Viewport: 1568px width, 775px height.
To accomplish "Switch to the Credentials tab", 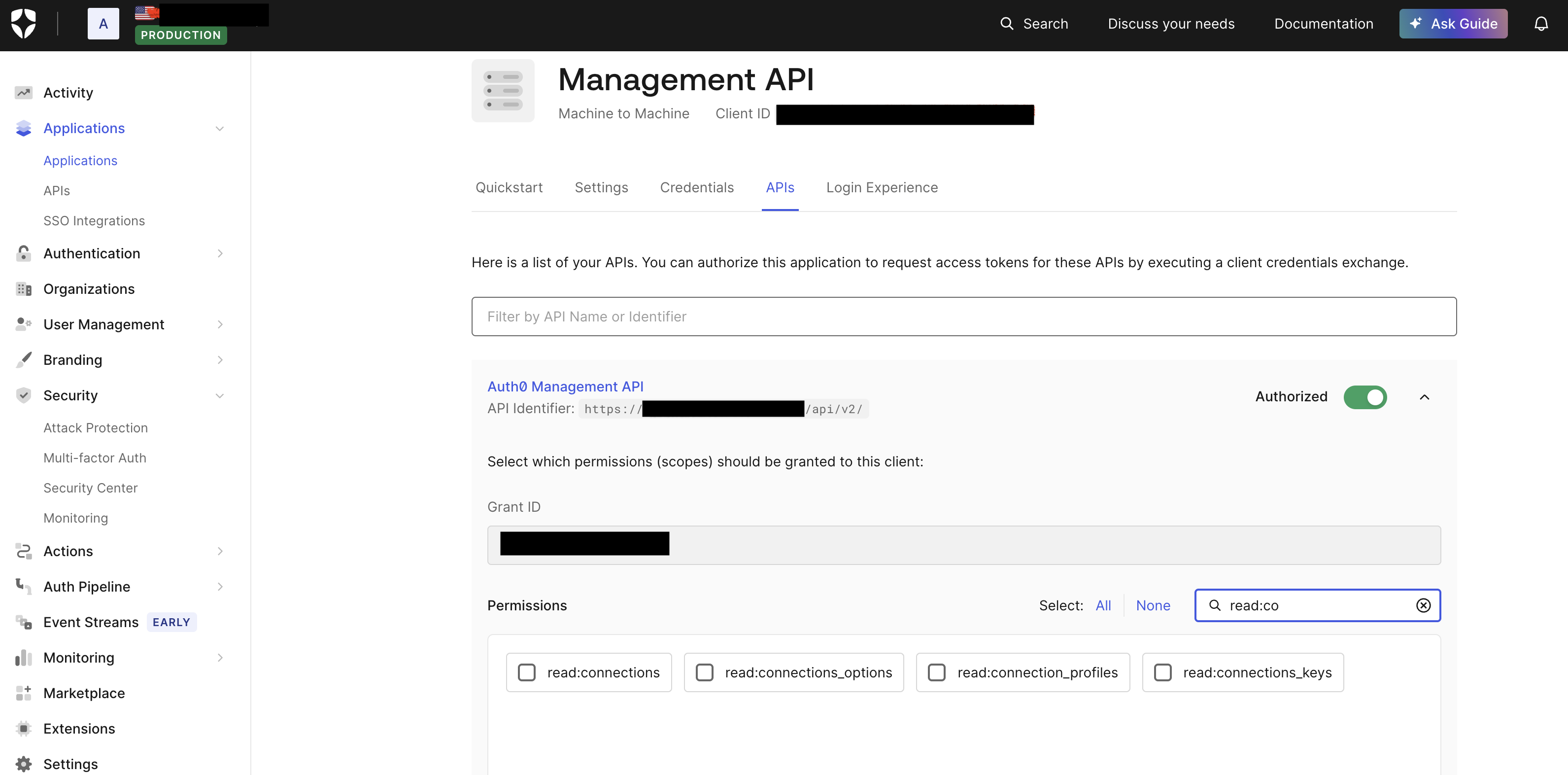I will point(696,187).
